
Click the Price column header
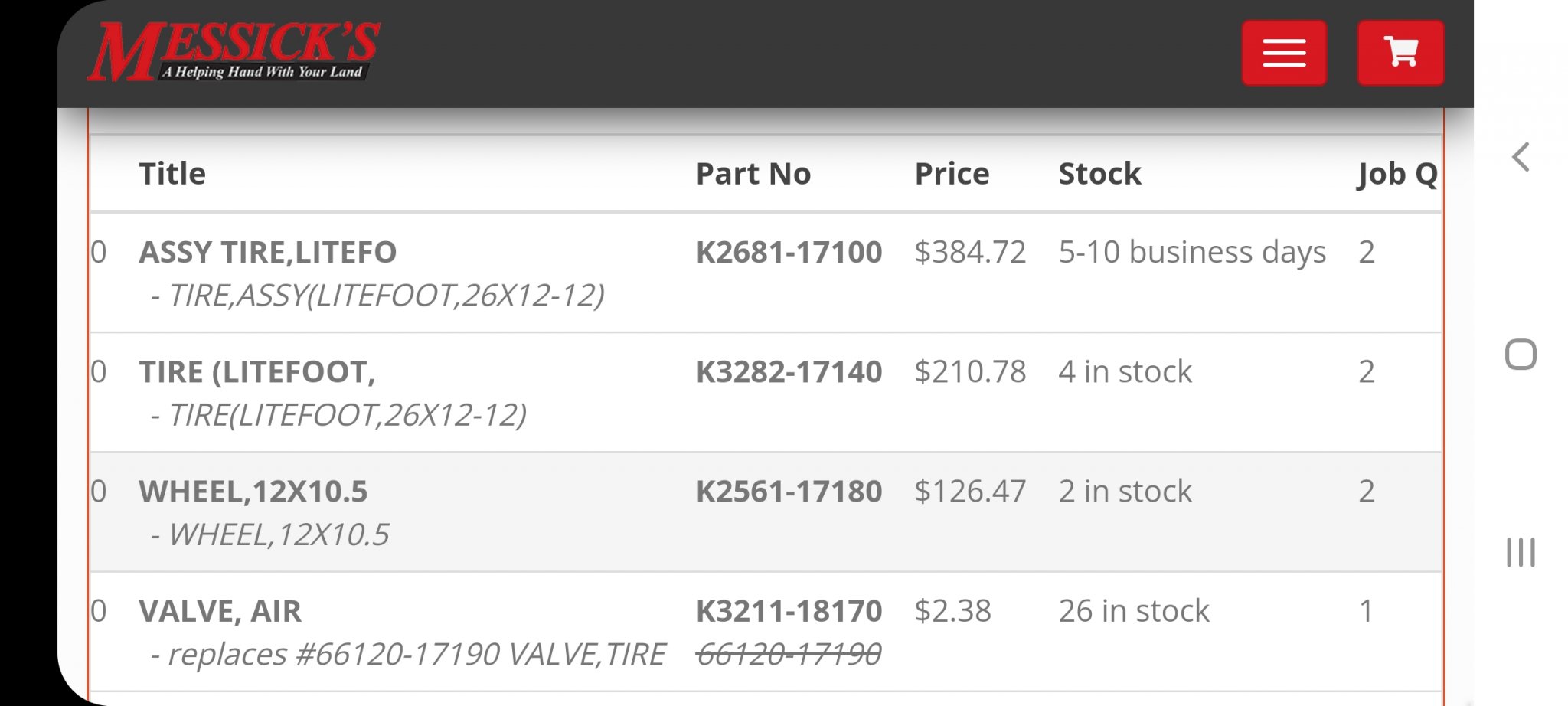(x=952, y=174)
